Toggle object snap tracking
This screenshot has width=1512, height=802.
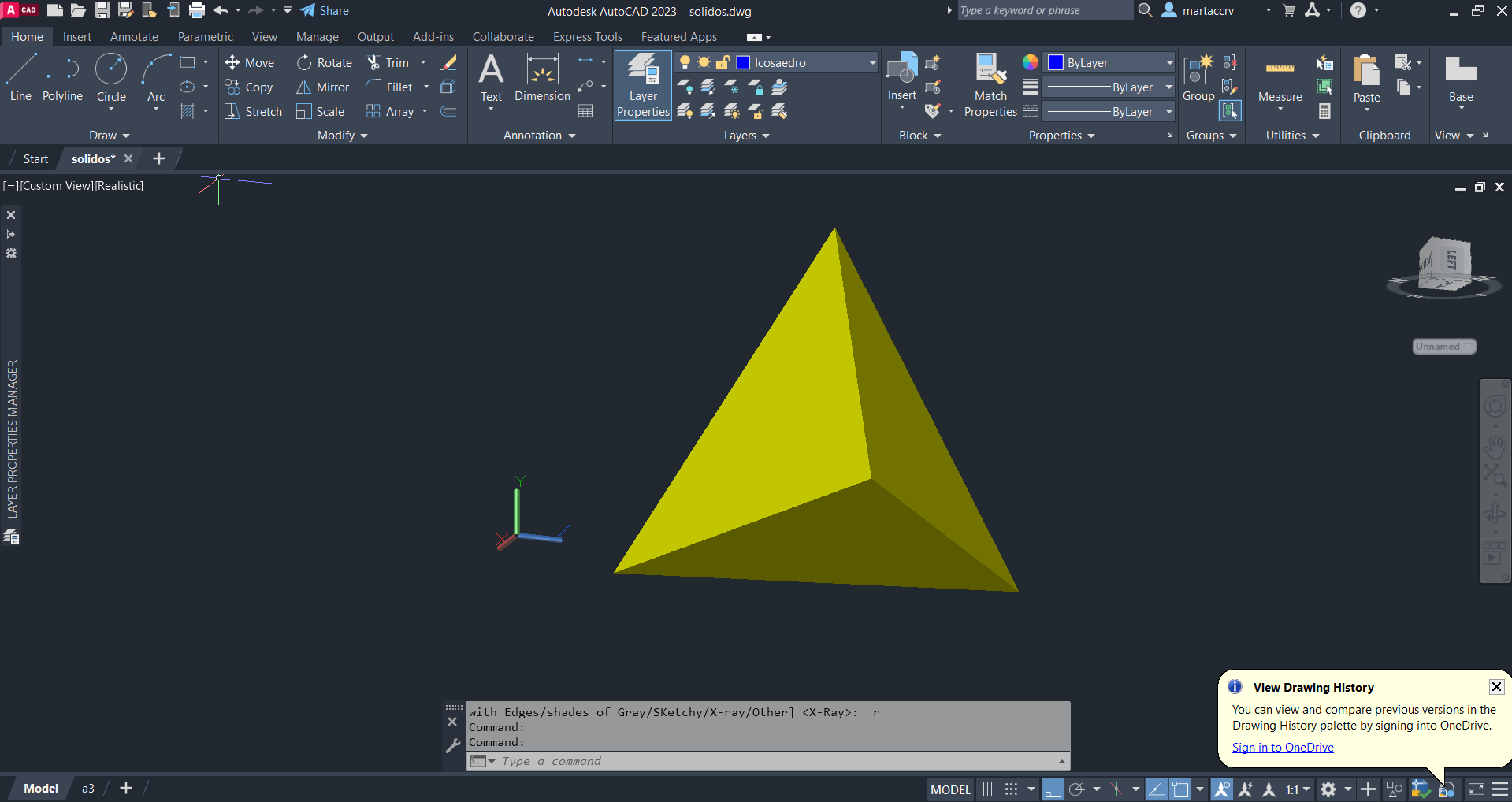click(1156, 789)
